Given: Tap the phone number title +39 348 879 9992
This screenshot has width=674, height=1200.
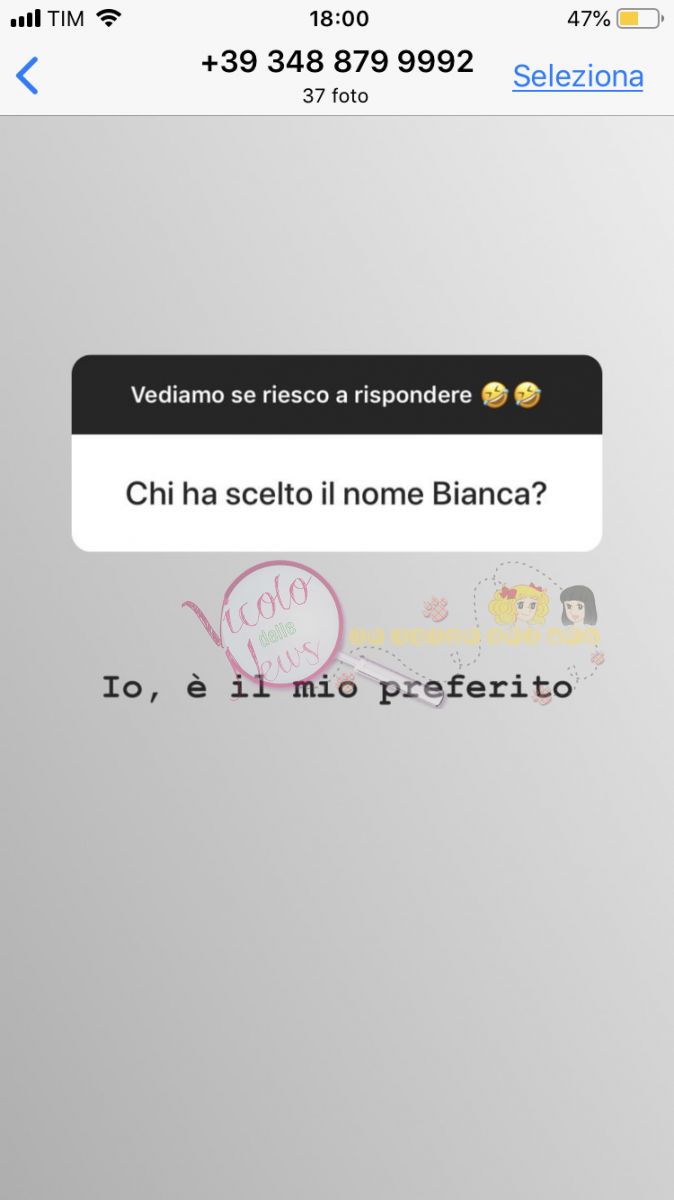Looking at the screenshot, I should click(x=337, y=62).
